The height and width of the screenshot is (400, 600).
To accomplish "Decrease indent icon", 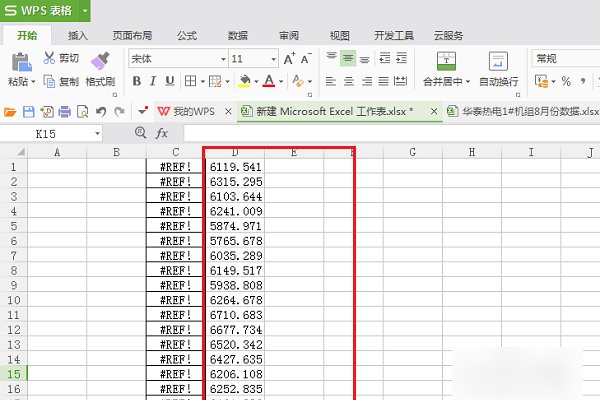I will 385,59.
